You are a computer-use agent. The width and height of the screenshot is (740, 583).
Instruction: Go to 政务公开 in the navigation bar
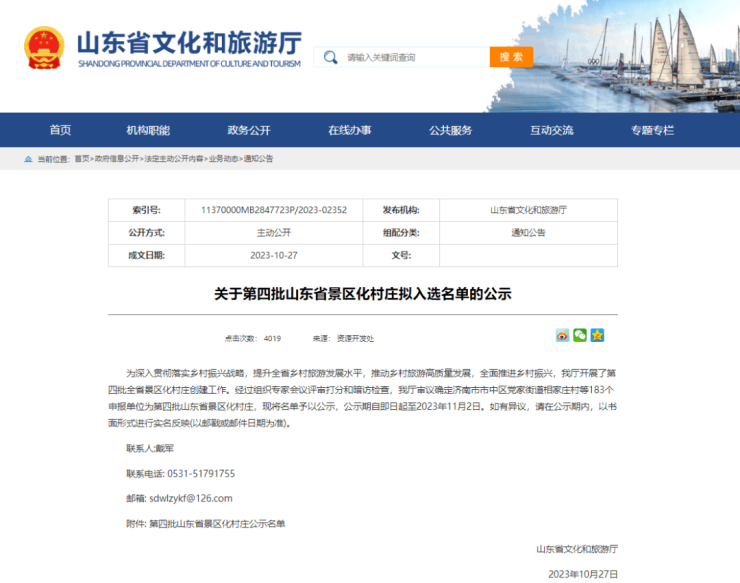tap(248, 130)
